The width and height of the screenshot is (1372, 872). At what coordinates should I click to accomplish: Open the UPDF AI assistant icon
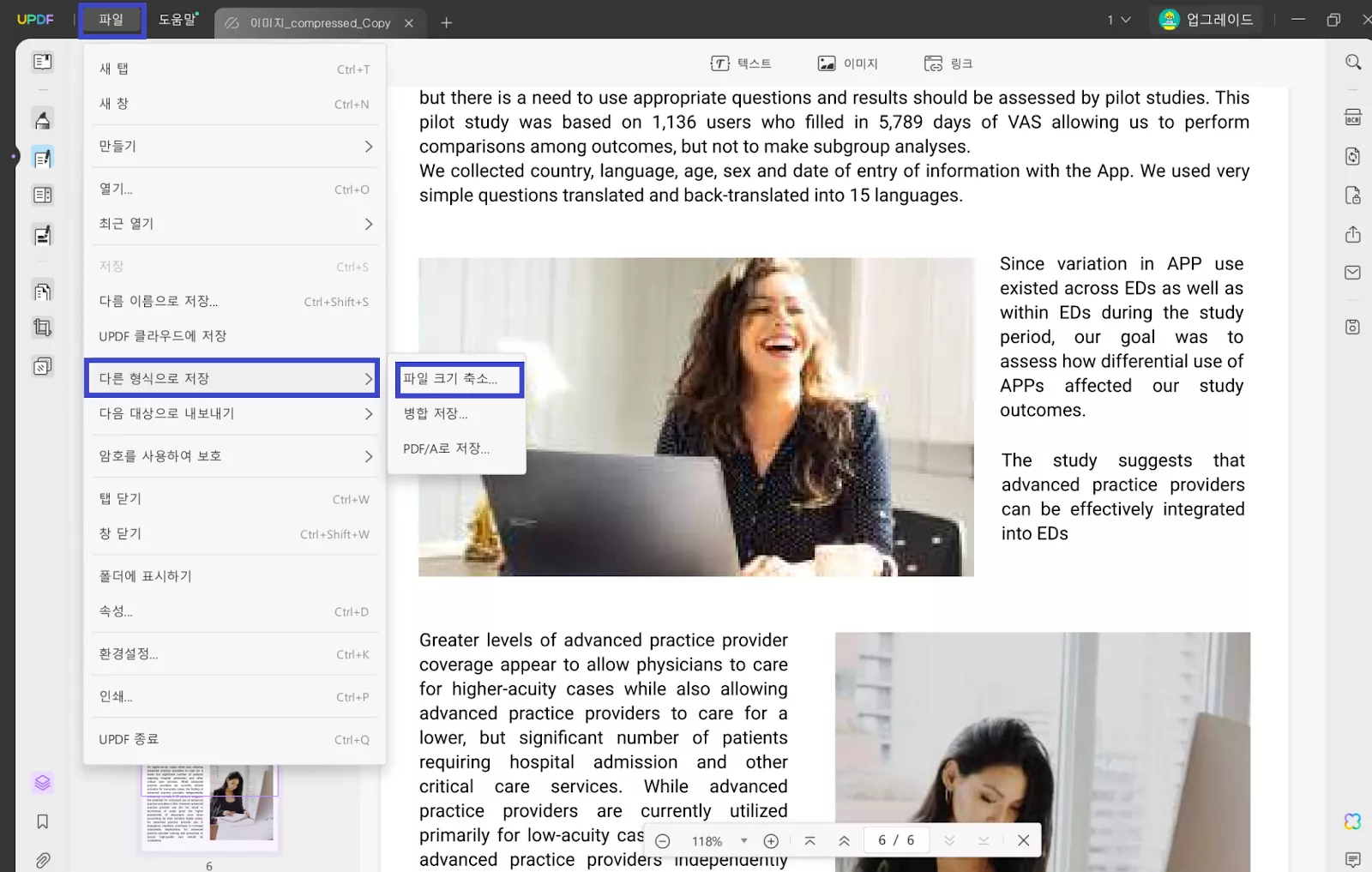(1353, 821)
